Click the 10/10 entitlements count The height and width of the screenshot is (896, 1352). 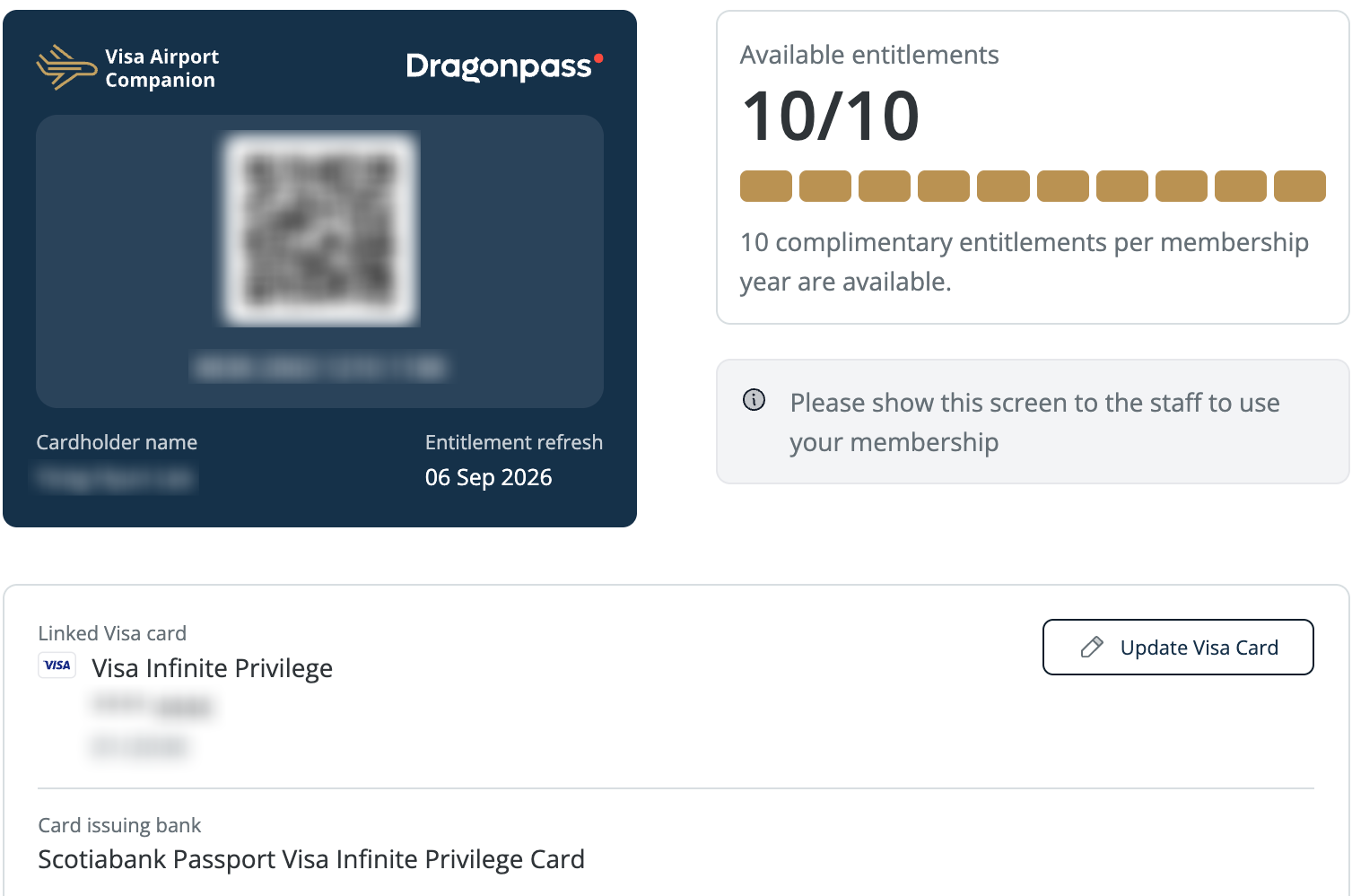(x=831, y=117)
